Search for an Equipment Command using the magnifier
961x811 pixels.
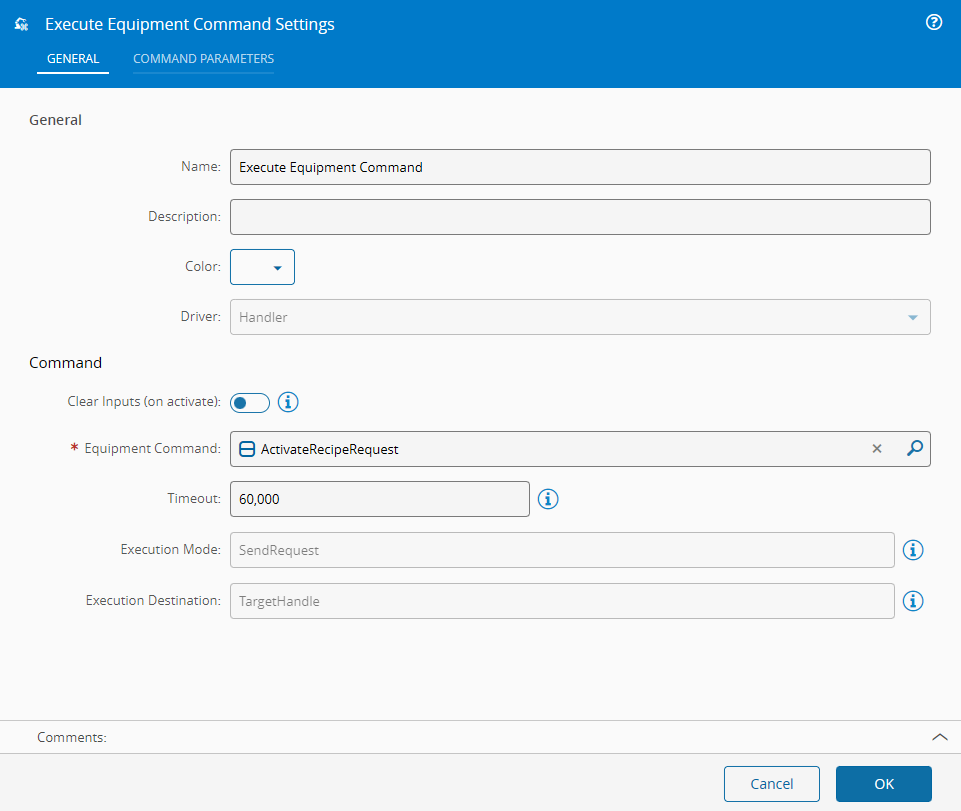click(913, 449)
